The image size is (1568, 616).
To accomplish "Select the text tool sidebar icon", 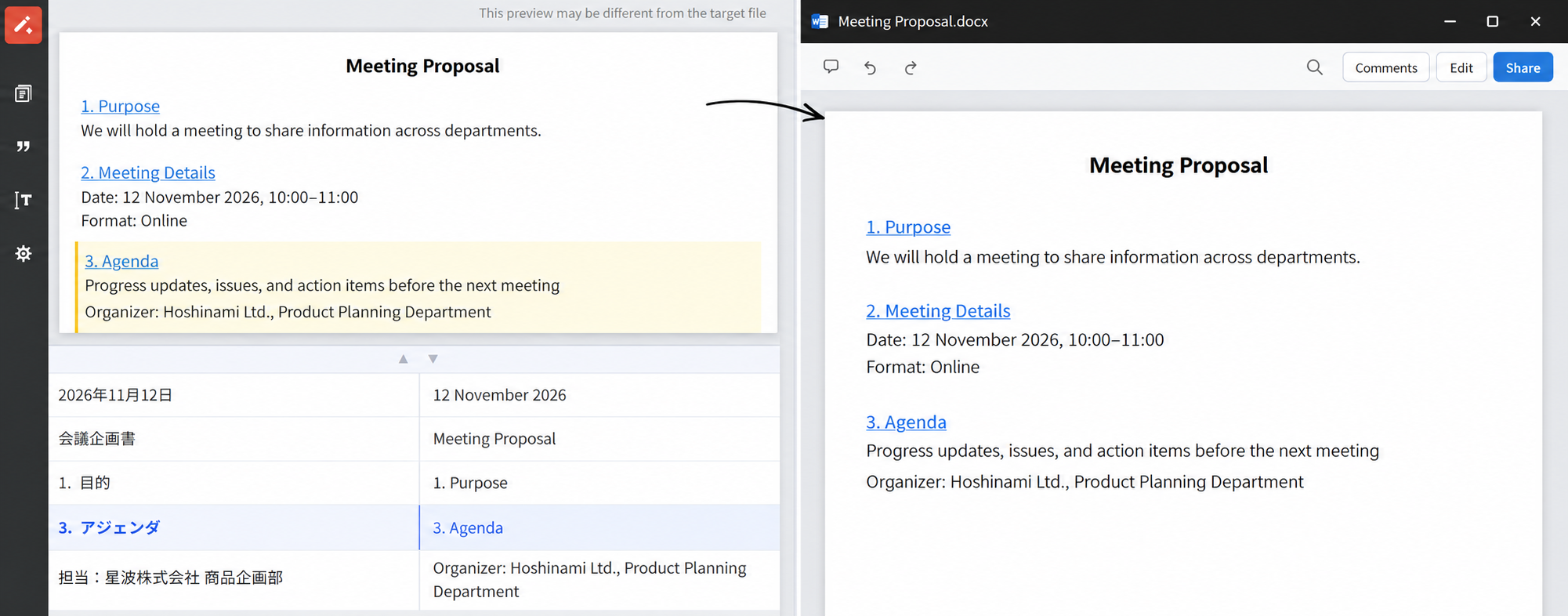I will (x=24, y=200).
